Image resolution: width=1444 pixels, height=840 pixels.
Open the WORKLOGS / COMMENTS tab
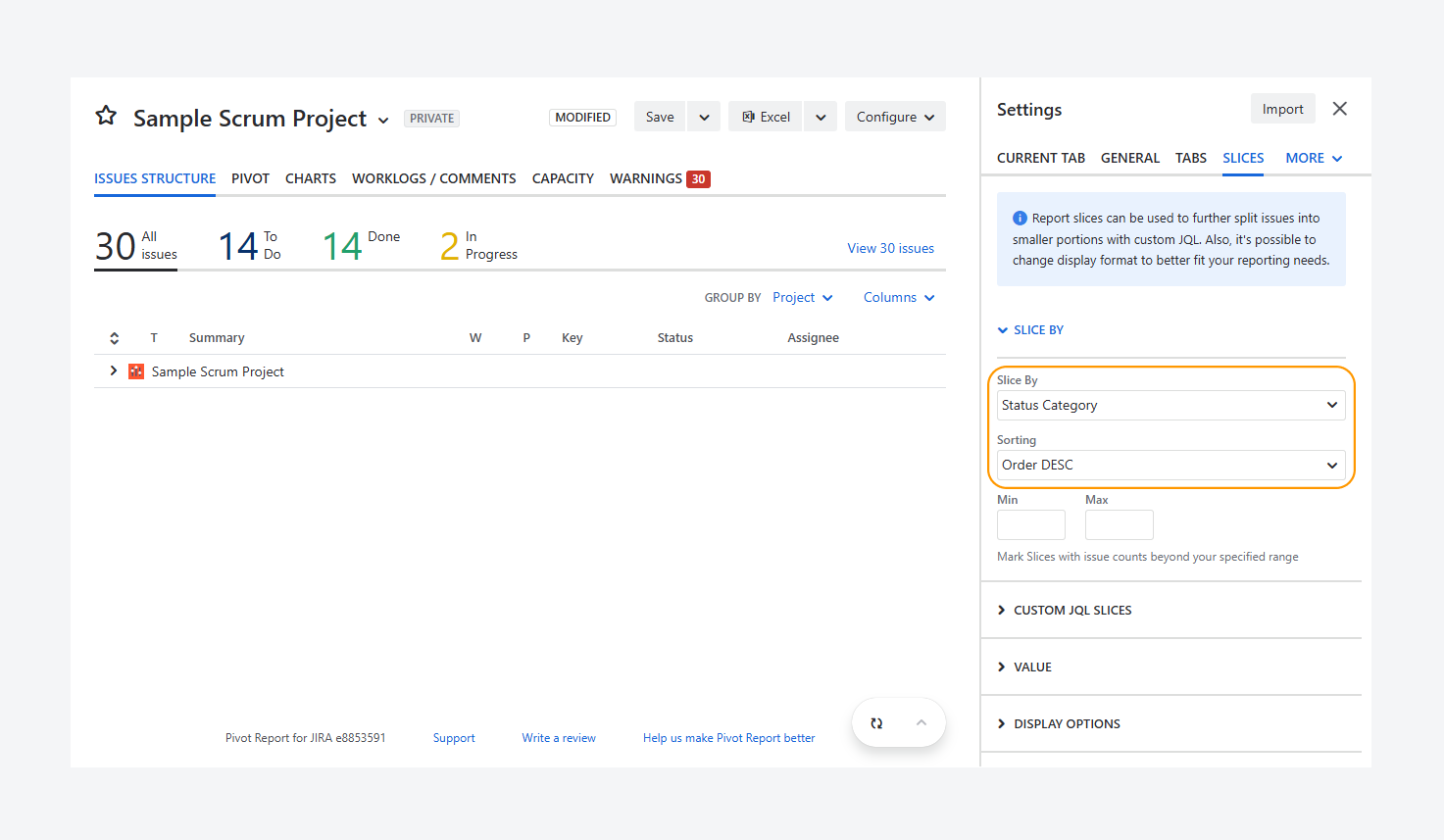coord(434,178)
